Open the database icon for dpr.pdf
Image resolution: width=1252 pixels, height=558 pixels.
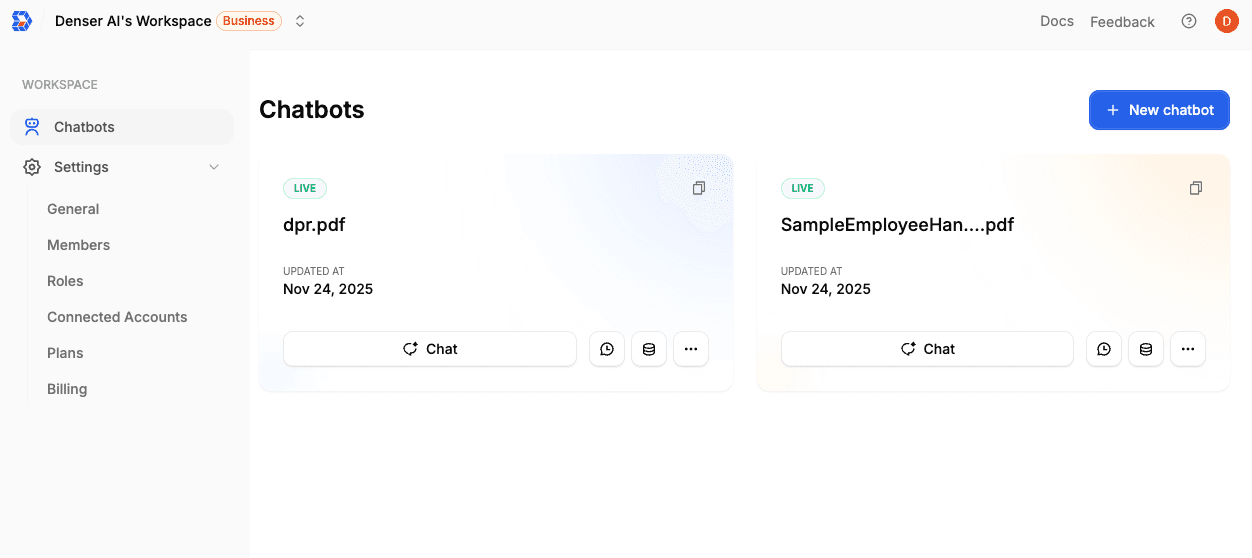click(x=649, y=349)
